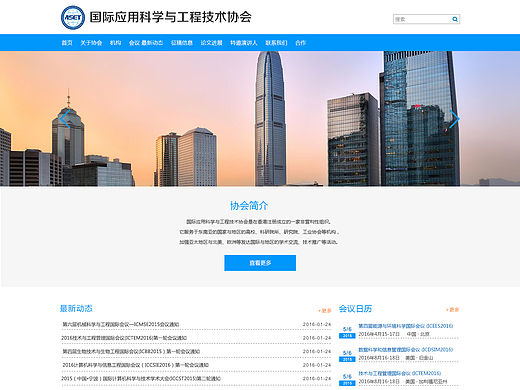Open the 合作 menu item
This screenshot has height=390, width=520.
click(x=300, y=43)
